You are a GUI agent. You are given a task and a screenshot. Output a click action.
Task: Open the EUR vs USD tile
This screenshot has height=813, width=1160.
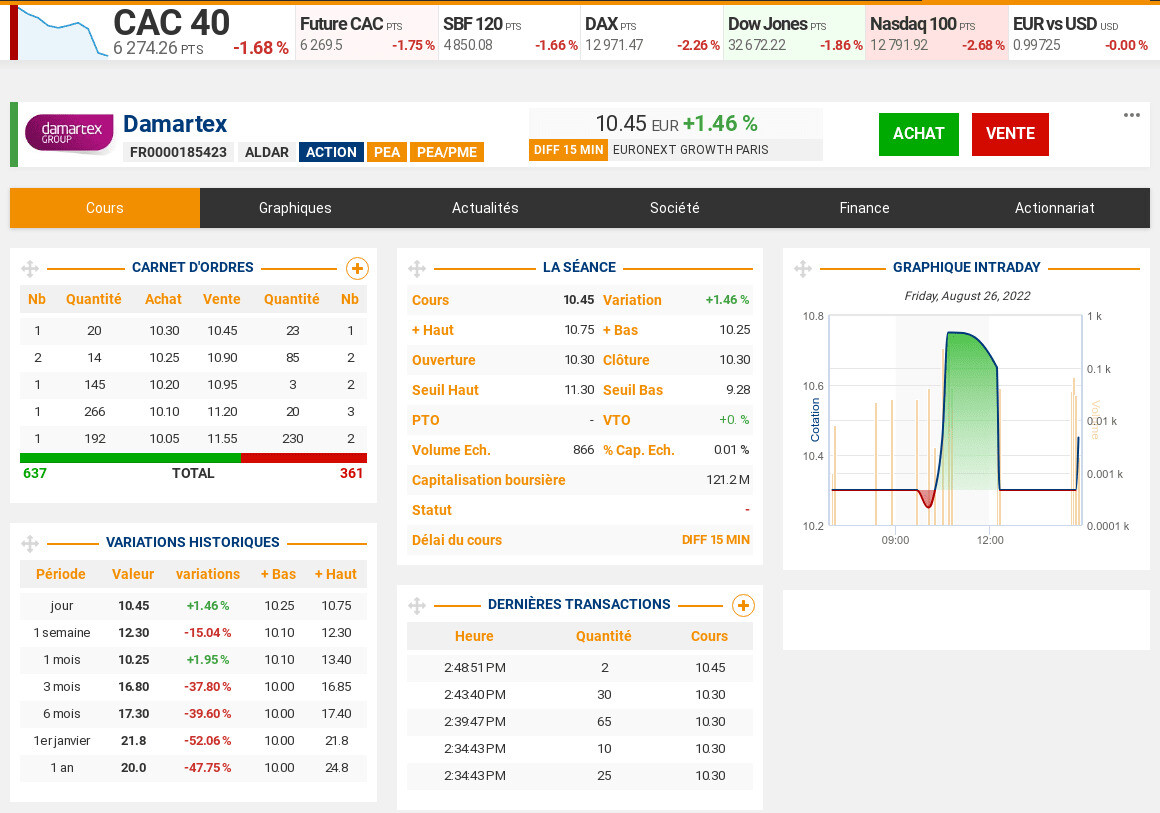(x=1080, y=33)
